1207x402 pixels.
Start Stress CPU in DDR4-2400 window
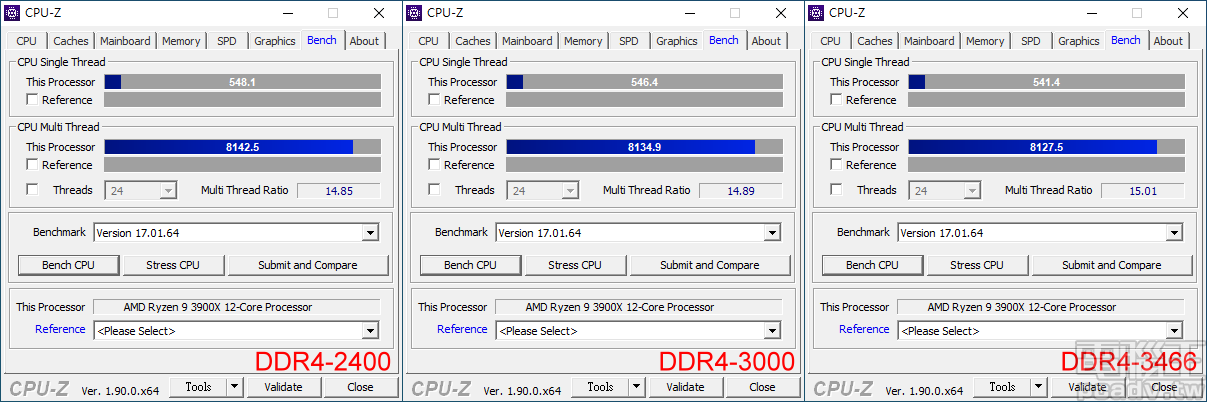(174, 265)
